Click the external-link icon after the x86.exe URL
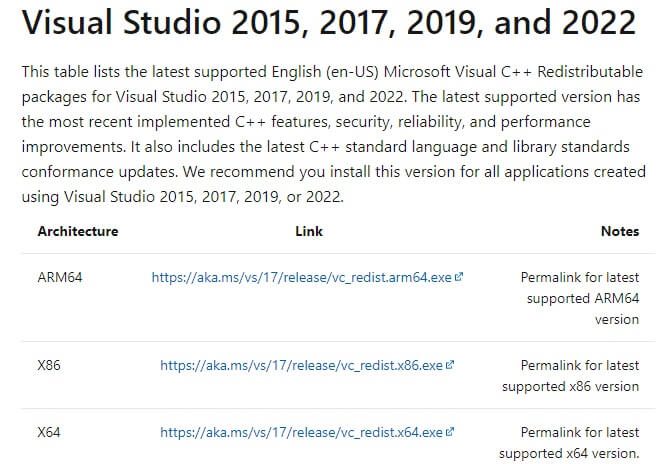Screen dimensions: 659x464 [450, 364]
